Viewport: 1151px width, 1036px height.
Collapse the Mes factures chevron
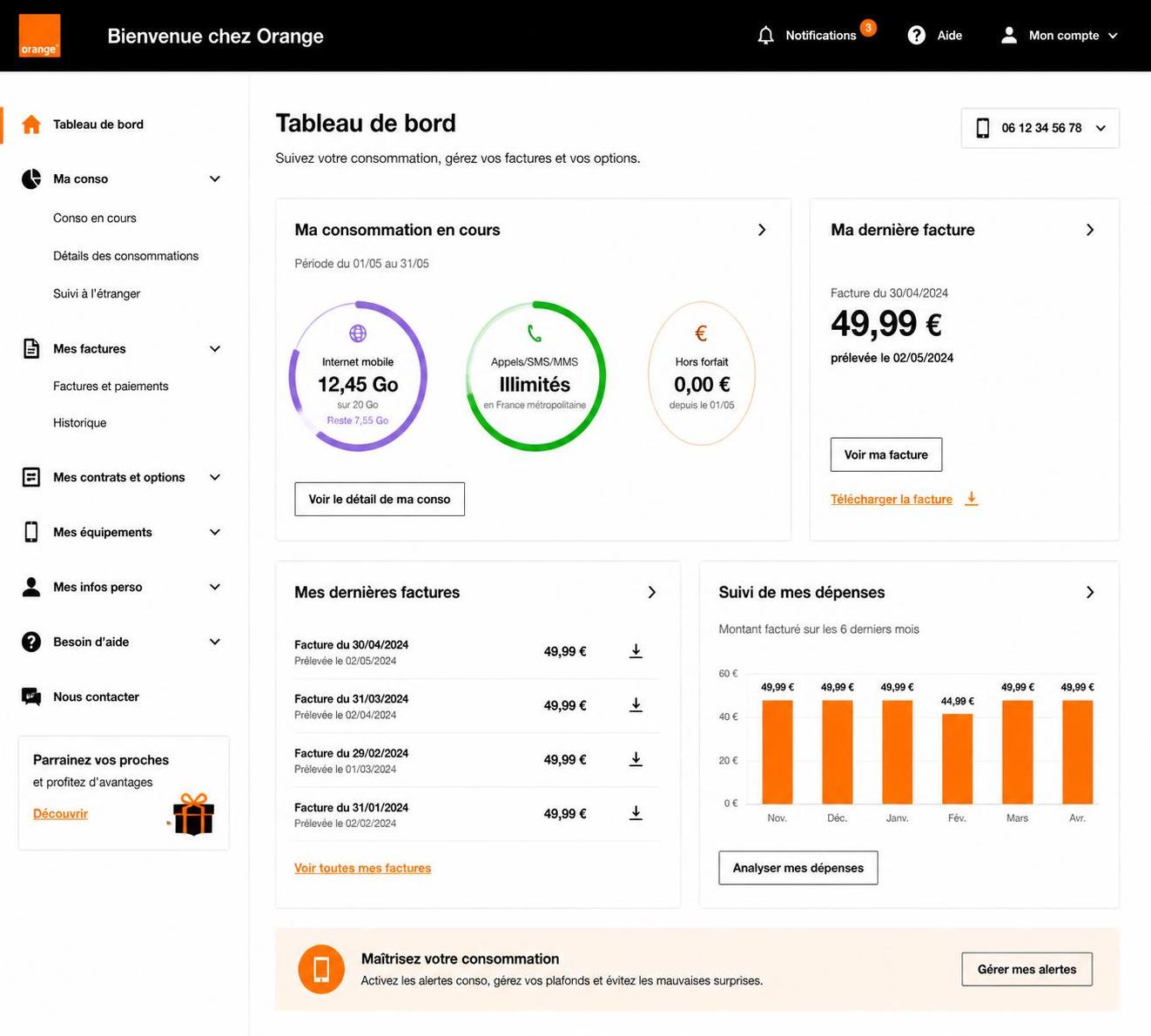[x=215, y=348]
